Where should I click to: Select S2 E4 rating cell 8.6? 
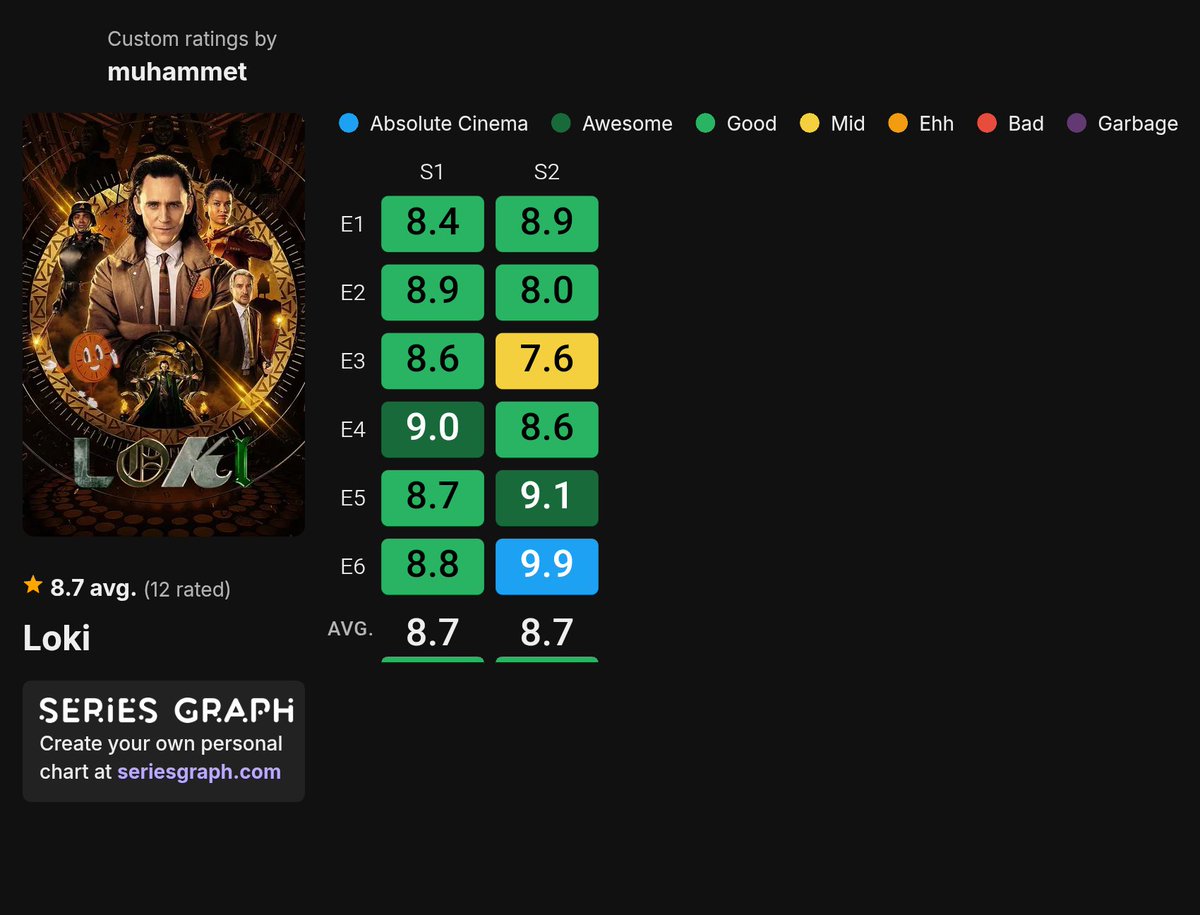tap(547, 430)
